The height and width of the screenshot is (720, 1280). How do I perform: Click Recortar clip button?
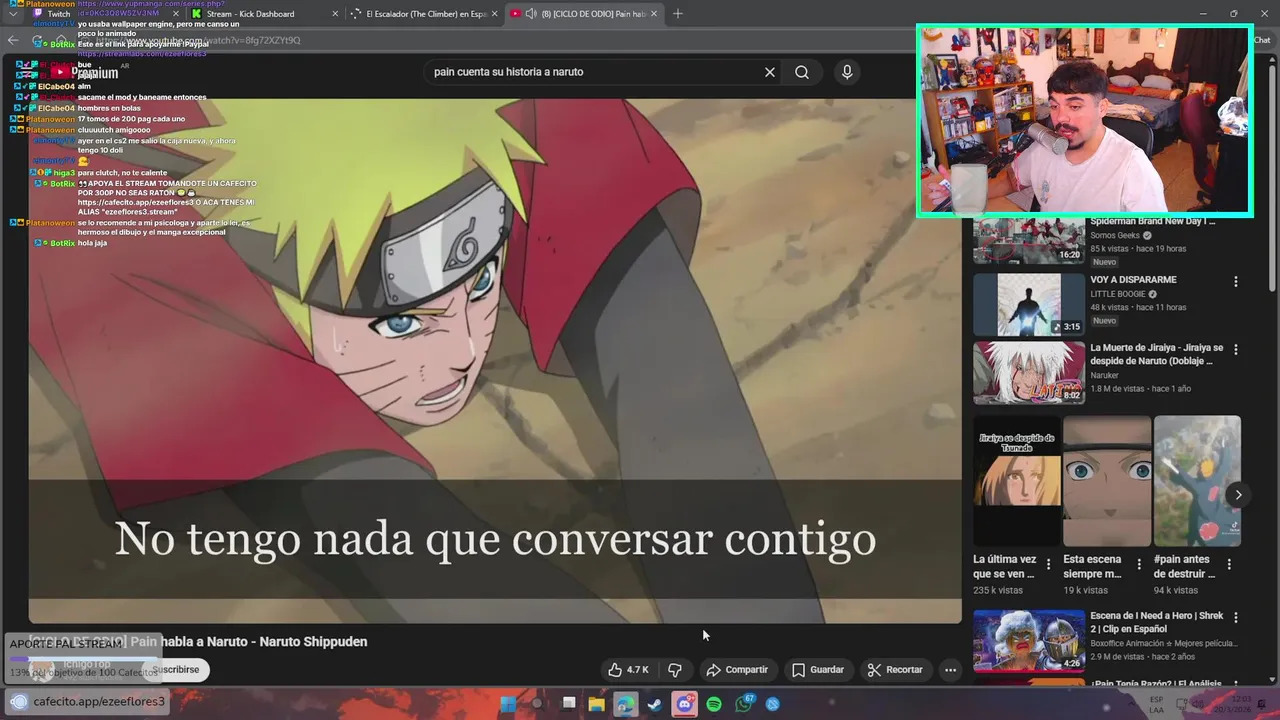tap(895, 670)
